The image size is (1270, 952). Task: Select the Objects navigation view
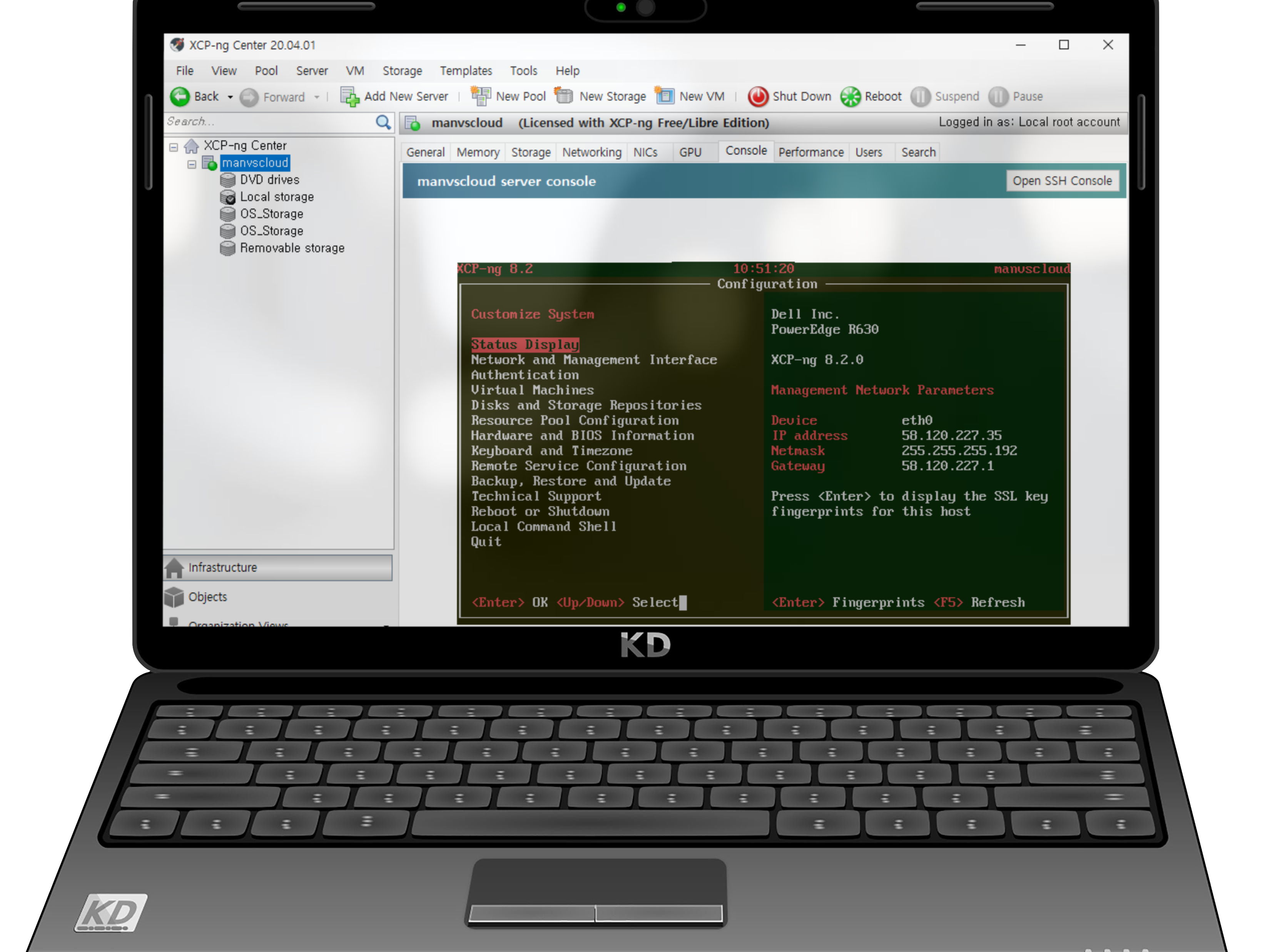207,597
